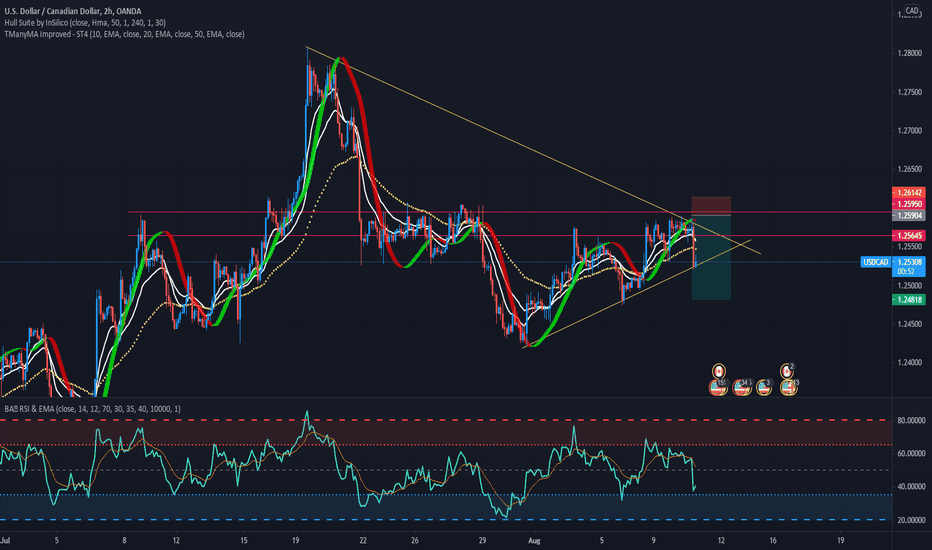
Task: Click the countdown timer 00:52 label
Action: click(x=905, y=272)
